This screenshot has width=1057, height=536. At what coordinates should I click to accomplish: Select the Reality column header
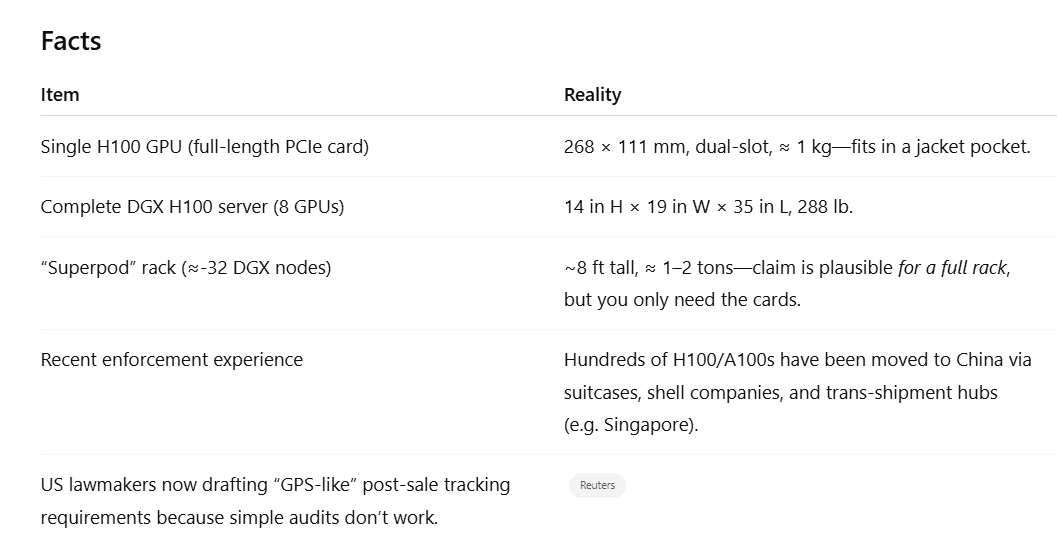(x=593, y=94)
